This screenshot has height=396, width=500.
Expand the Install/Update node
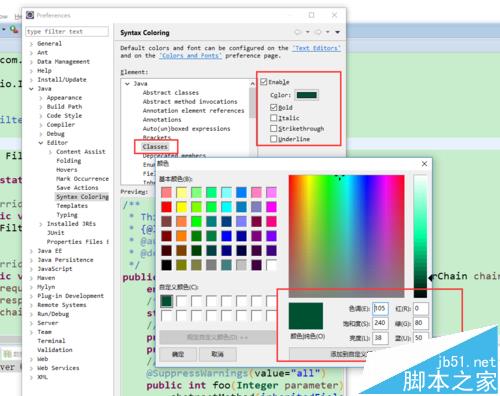(31, 80)
